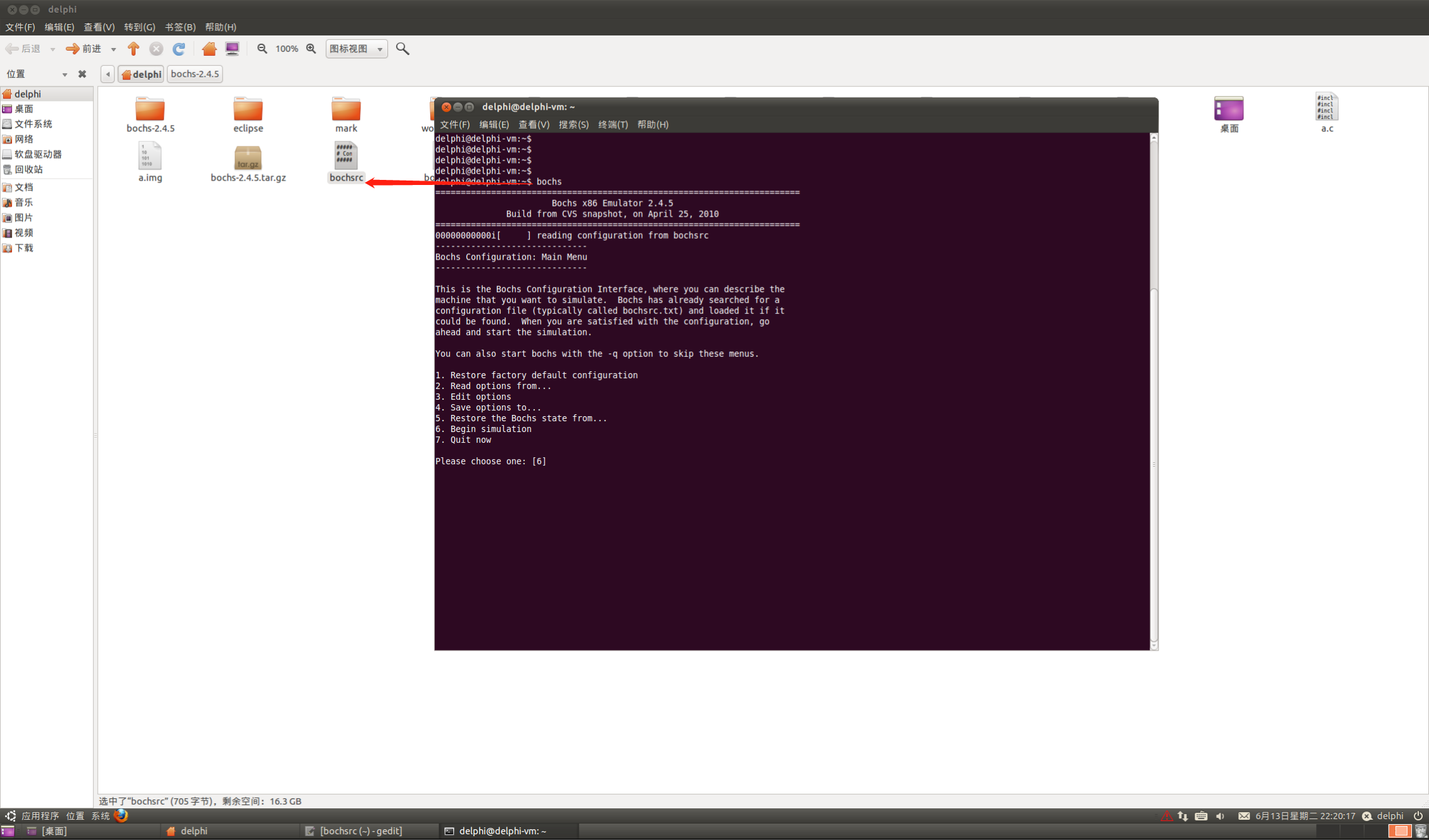Click the zoom out magnifier icon

(262, 49)
